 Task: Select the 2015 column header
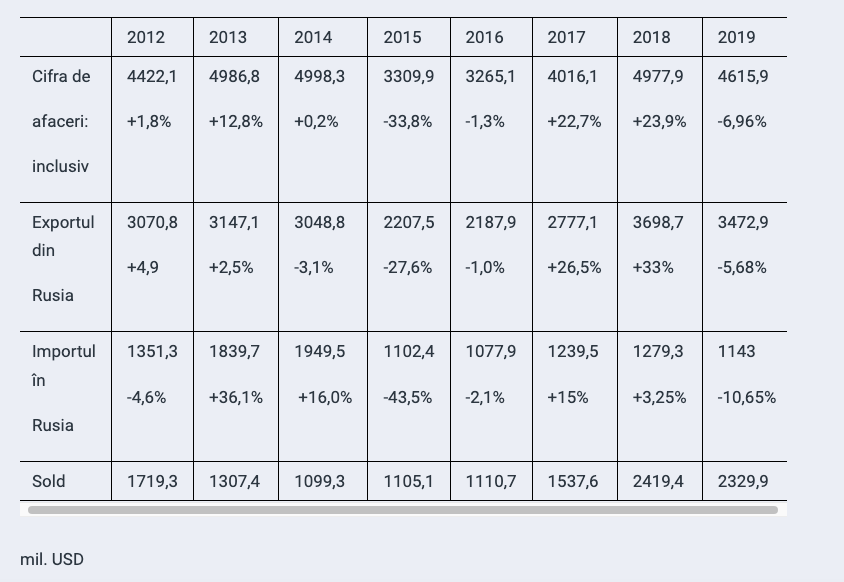pos(402,37)
